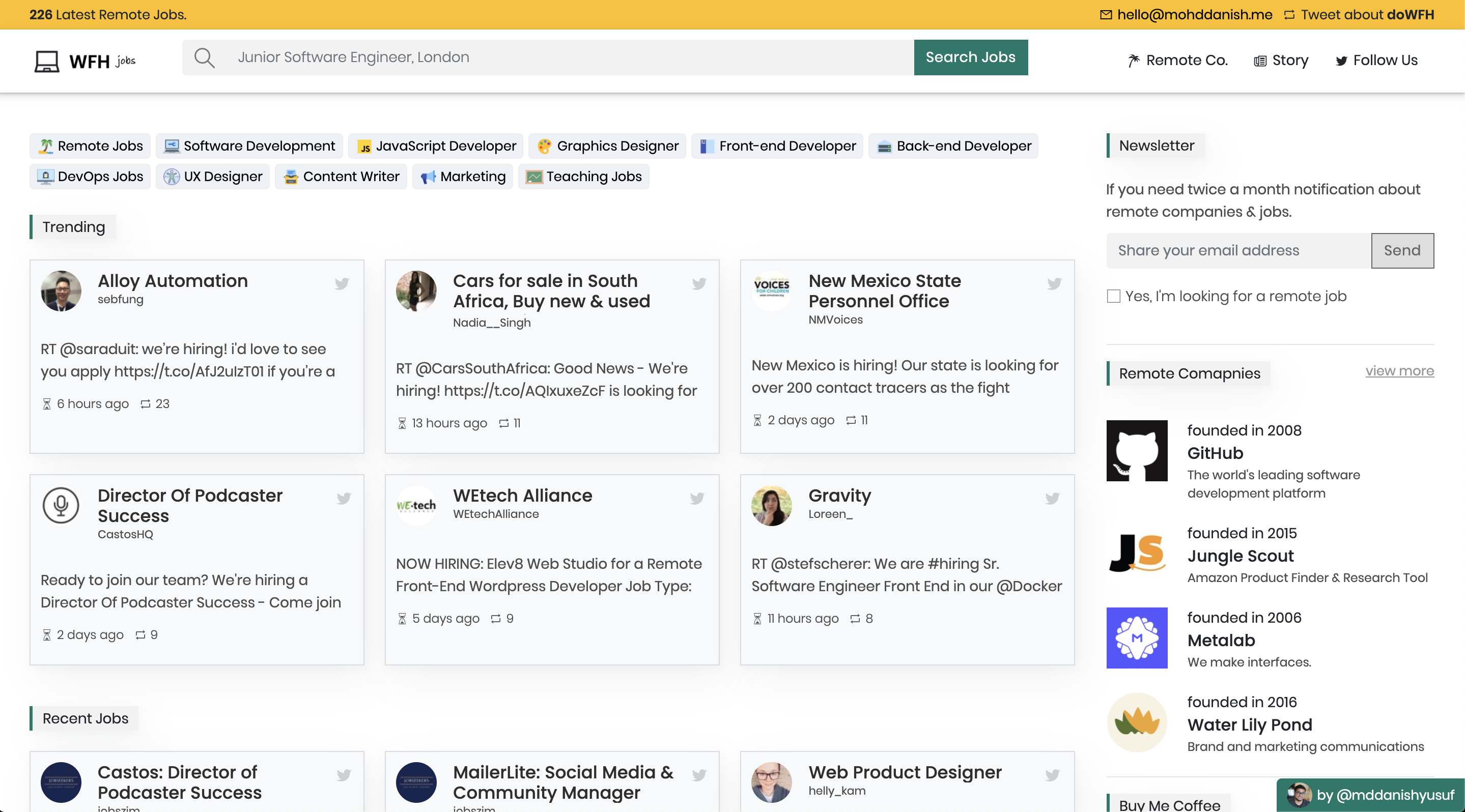Check 'Yes, I'm looking for a remote job'
1465x812 pixels.
click(1113, 296)
